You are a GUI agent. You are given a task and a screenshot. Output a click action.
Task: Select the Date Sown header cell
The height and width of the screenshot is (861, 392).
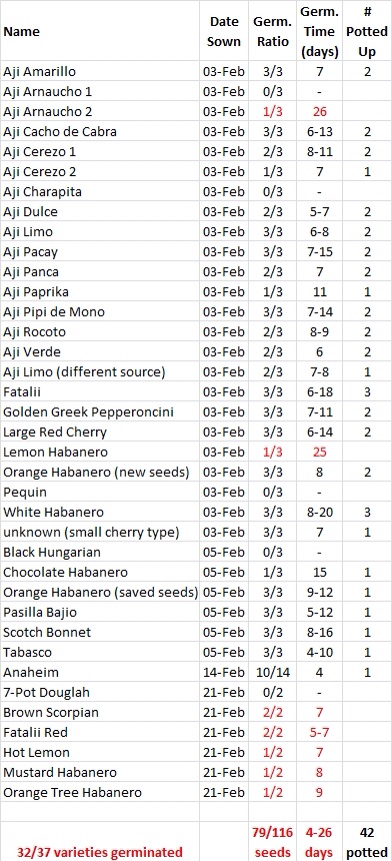click(x=224, y=31)
